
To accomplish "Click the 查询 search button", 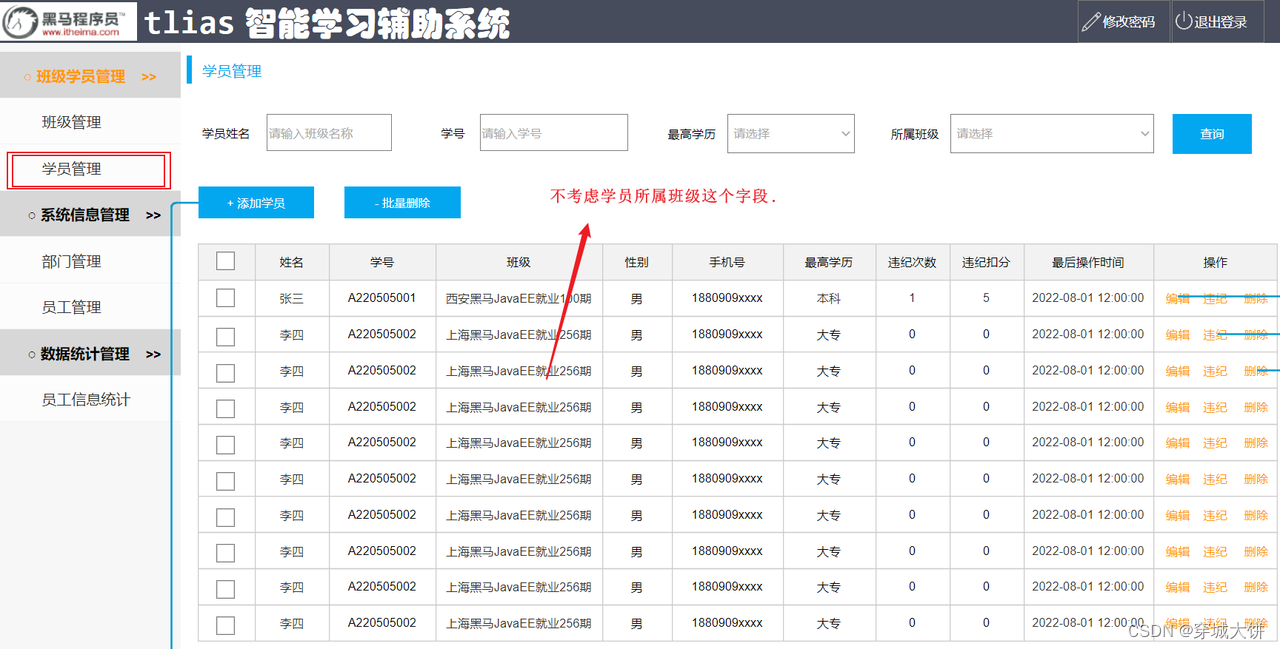I will [x=1212, y=134].
